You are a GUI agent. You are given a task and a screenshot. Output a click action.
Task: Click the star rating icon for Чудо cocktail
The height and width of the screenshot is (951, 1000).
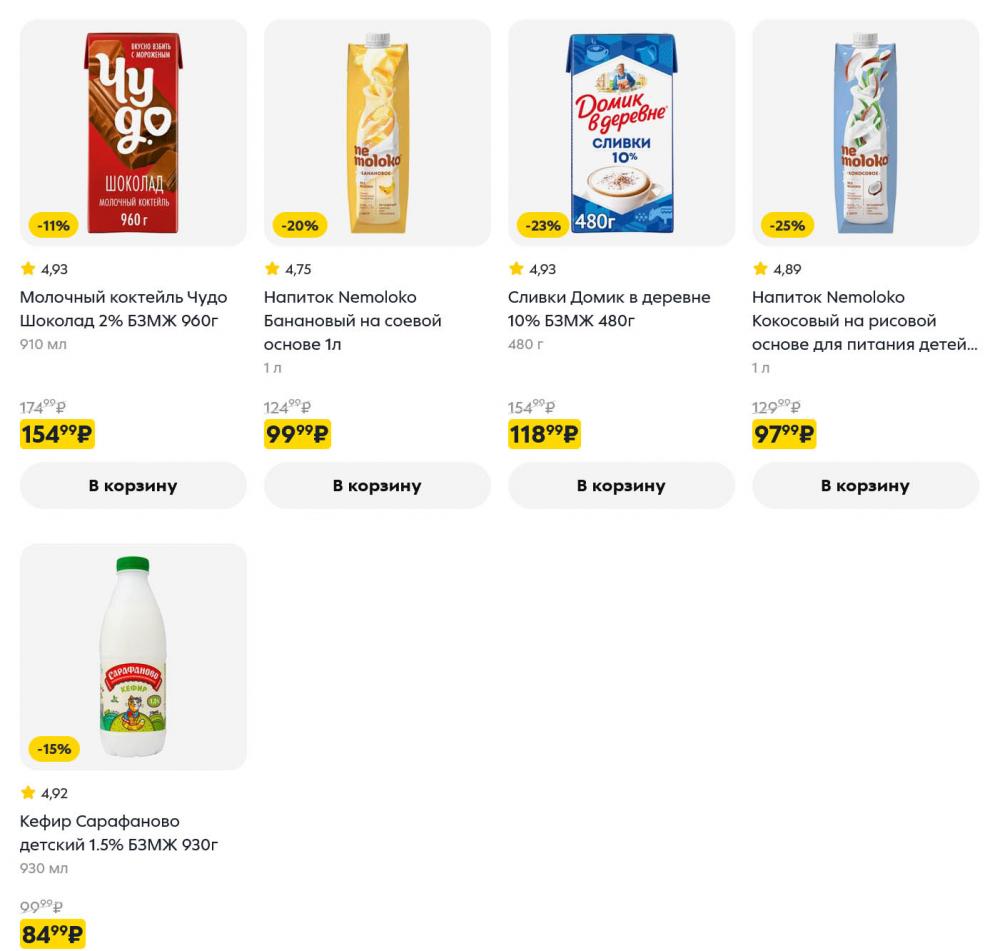(28, 269)
